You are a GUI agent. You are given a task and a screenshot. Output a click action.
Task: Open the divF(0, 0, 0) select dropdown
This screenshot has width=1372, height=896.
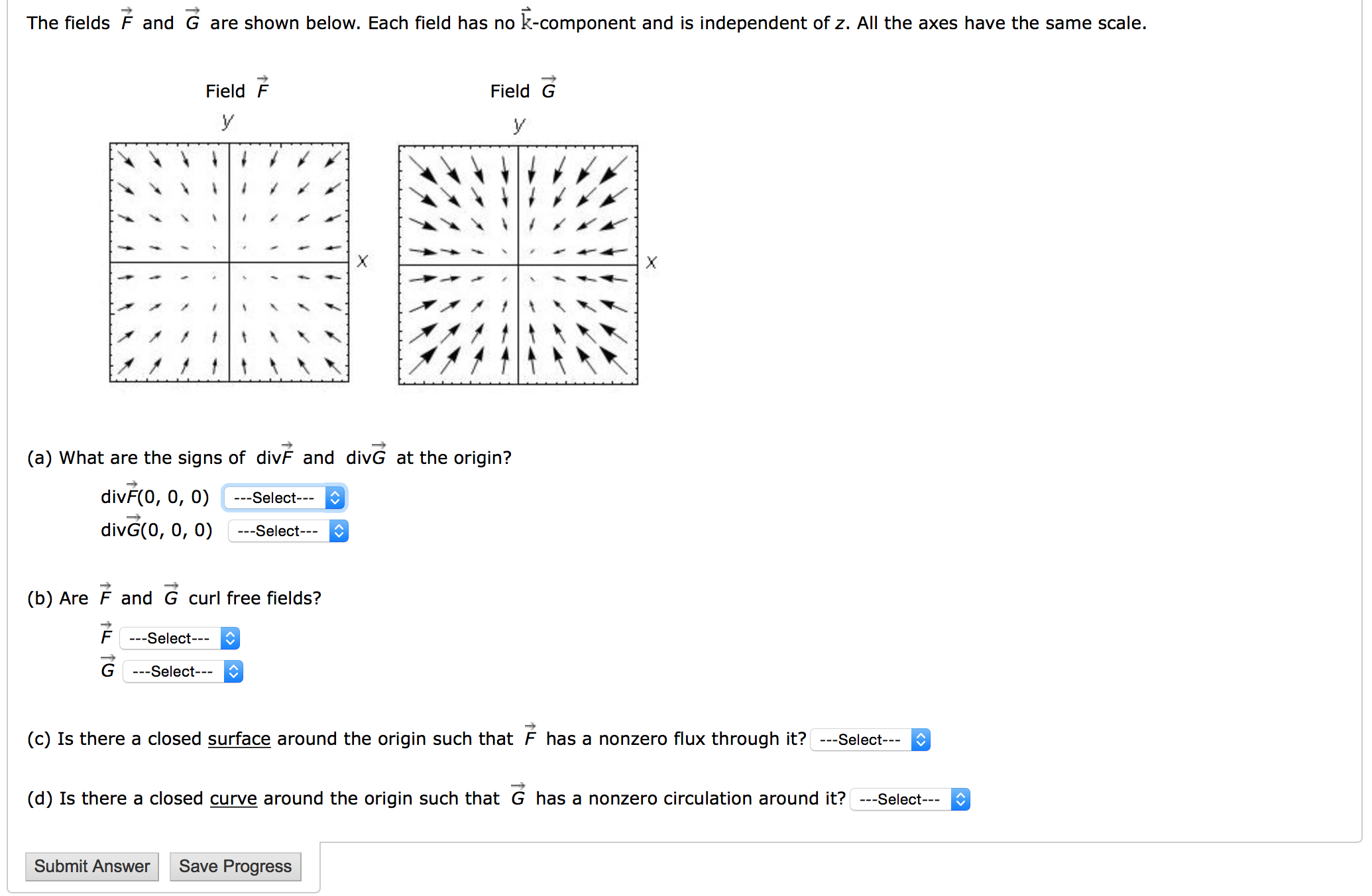(284, 498)
